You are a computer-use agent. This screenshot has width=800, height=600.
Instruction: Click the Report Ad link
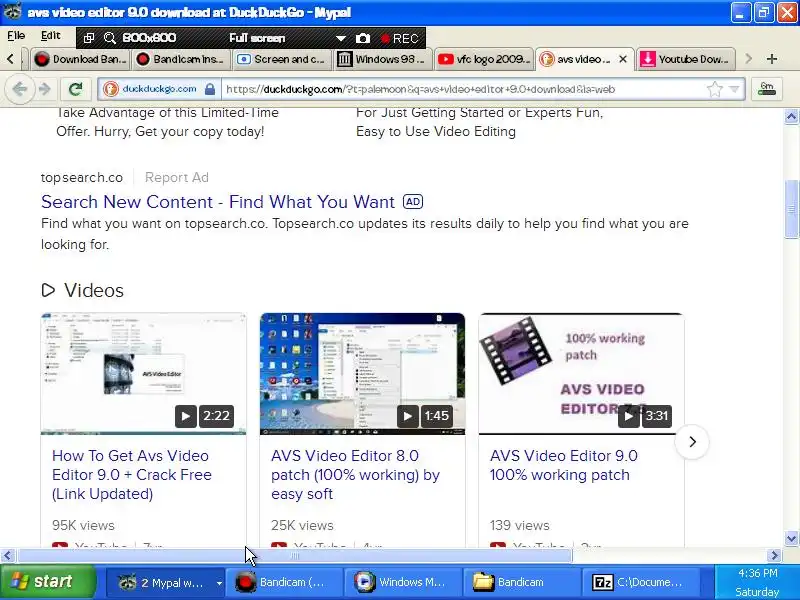(x=177, y=178)
